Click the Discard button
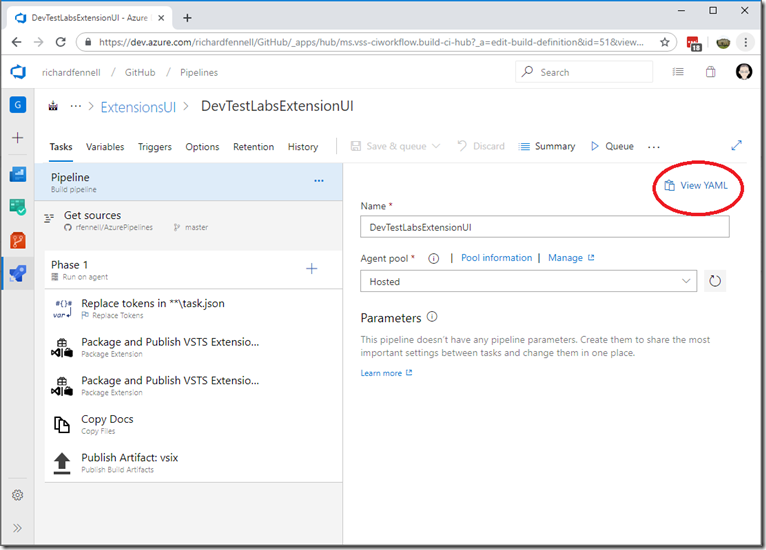The width and height of the screenshot is (766, 550). point(481,146)
